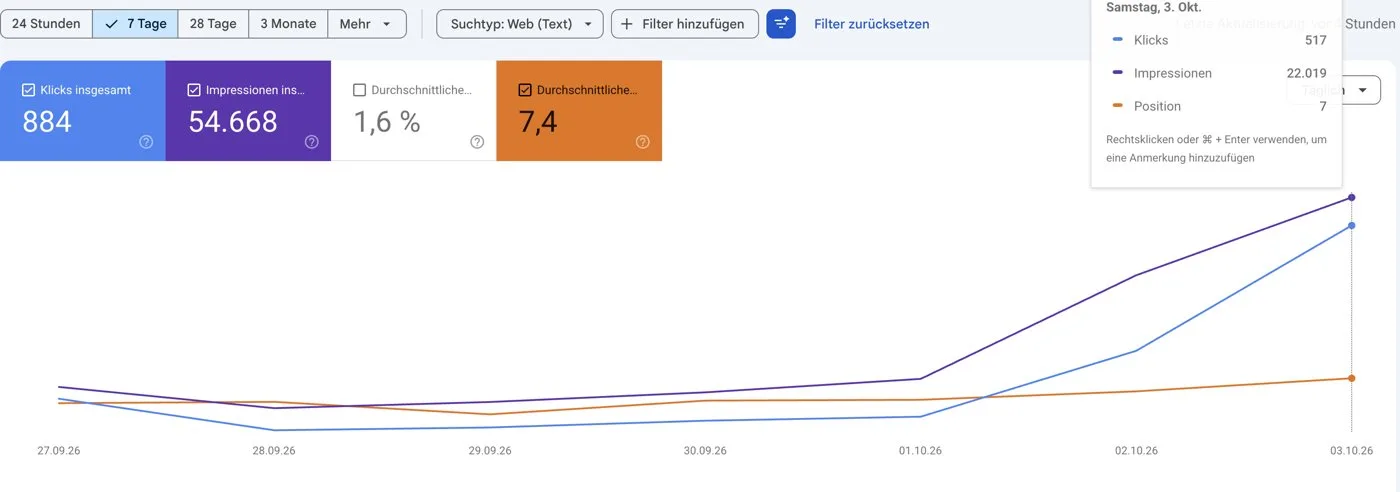
Task: Click the blue filter sparkle icon
Action: [781, 24]
